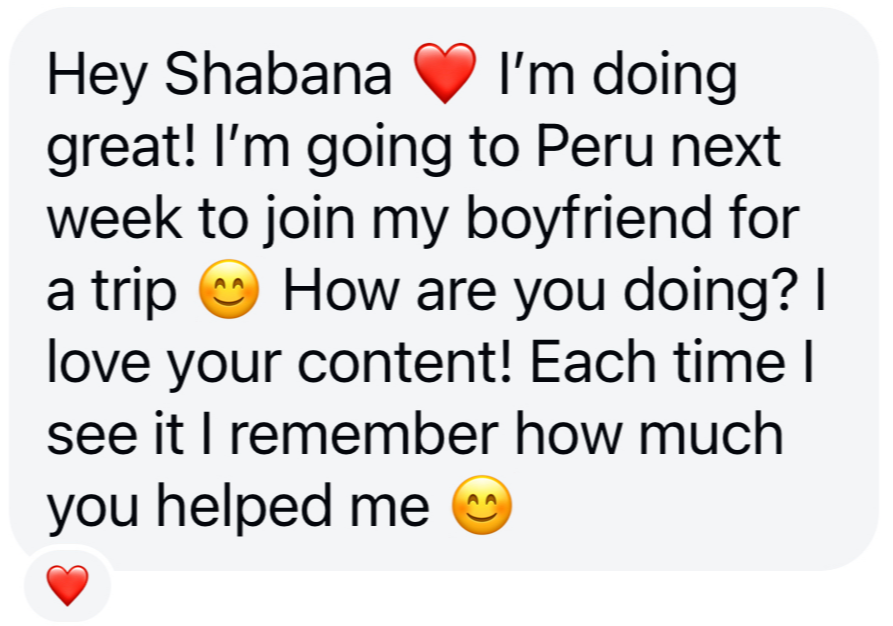Click the word 'Each' in the message
The image size is (893, 626).
point(593,362)
